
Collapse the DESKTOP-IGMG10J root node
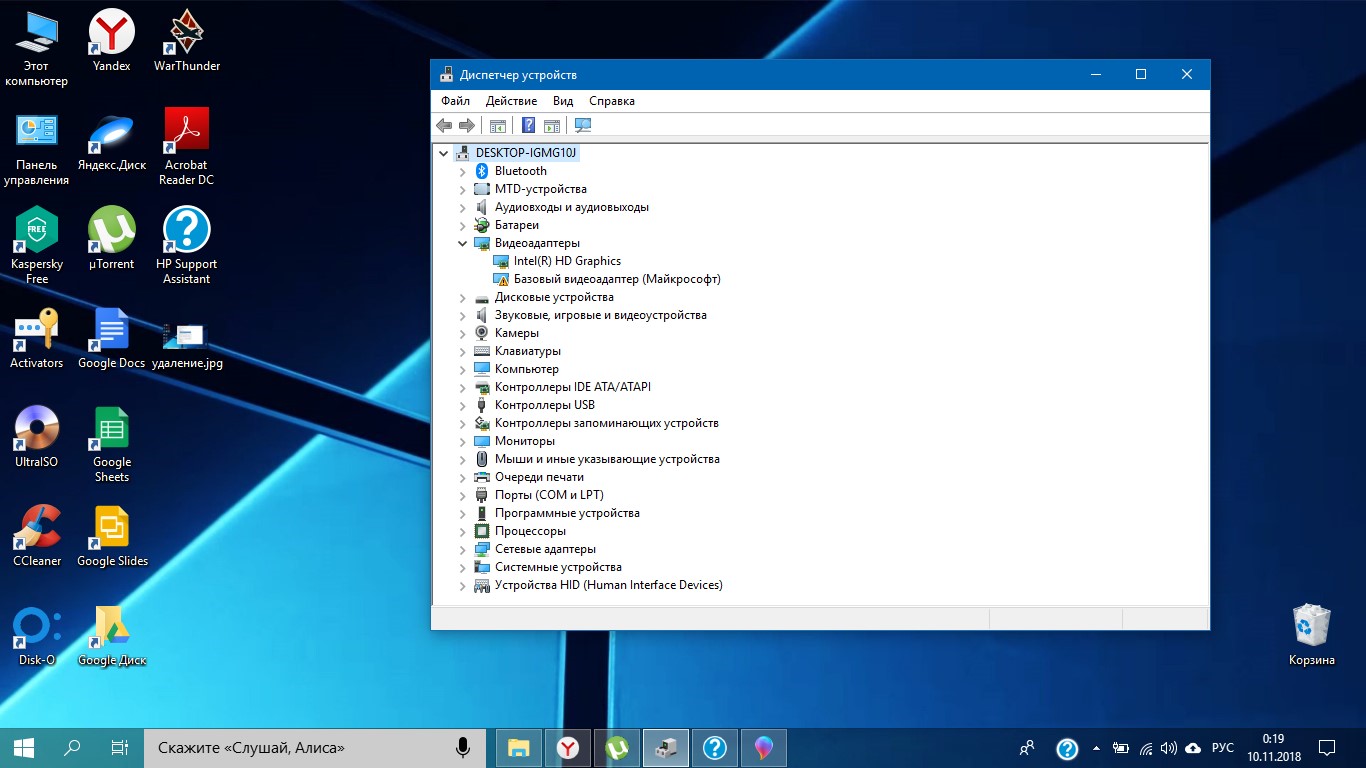tap(444, 153)
